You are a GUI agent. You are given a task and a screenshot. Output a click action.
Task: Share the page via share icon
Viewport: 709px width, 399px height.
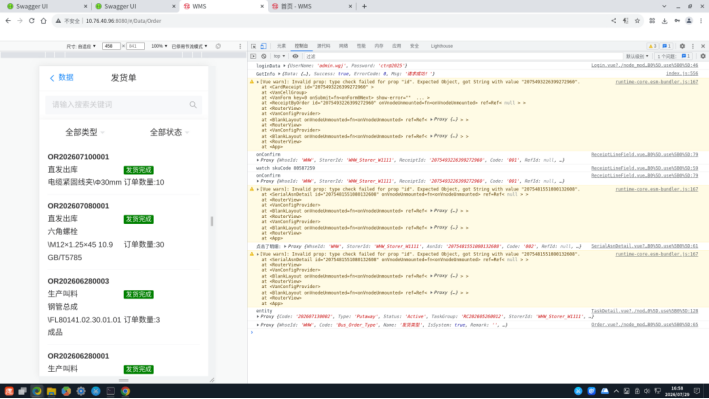click(614, 21)
